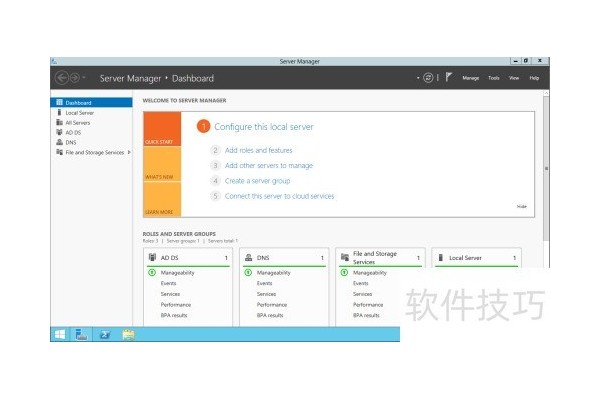The width and height of the screenshot is (600, 400).
Task: Open the notifications flag icon
Action: coord(449,77)
